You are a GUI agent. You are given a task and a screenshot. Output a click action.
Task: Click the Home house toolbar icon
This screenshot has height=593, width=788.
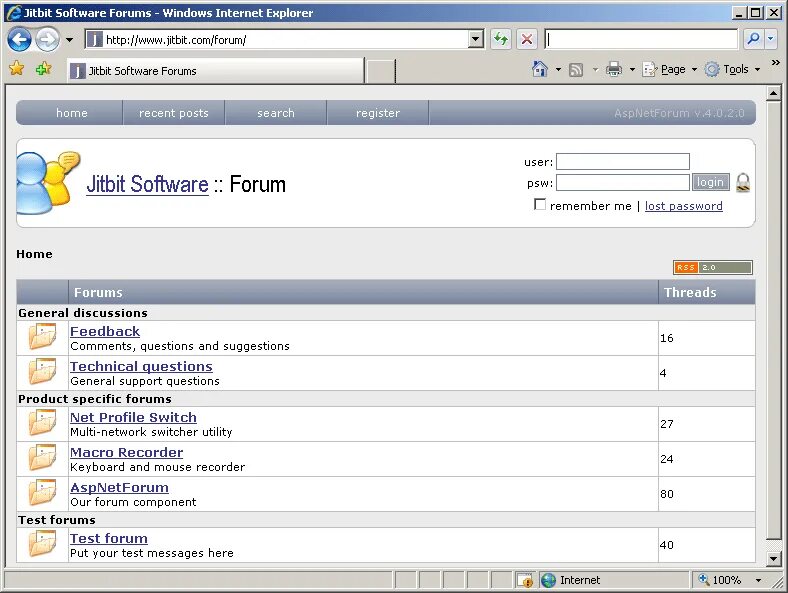(x=540, y=69)
